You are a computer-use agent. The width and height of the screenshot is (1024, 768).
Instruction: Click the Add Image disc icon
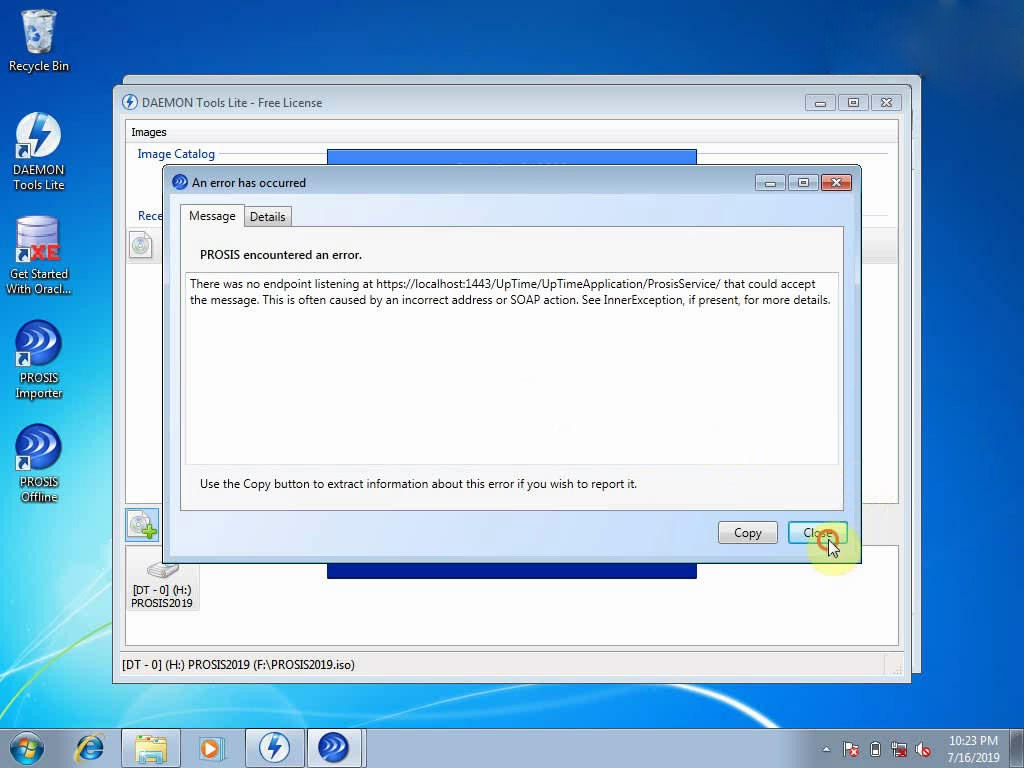point(141,525)
